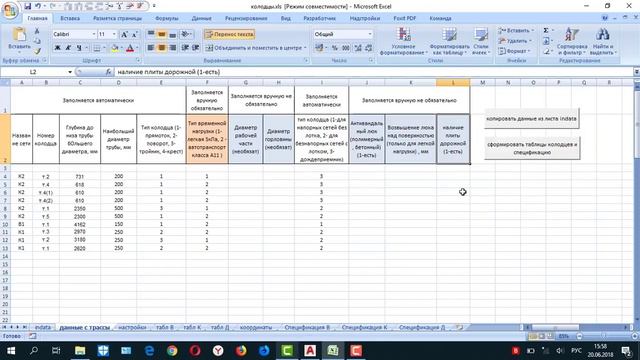Click сформировать таблицы колодцев и спецификацию button

532,148
